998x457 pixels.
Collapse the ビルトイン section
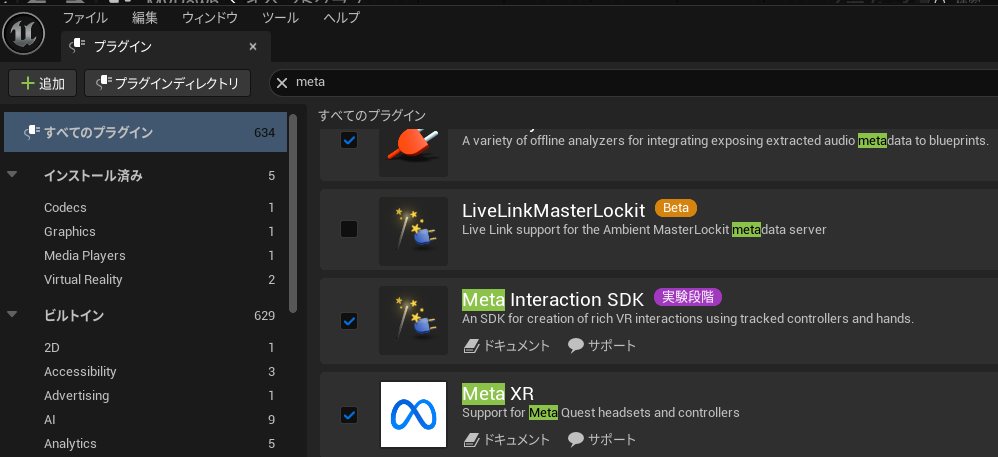tap(12, 314)
